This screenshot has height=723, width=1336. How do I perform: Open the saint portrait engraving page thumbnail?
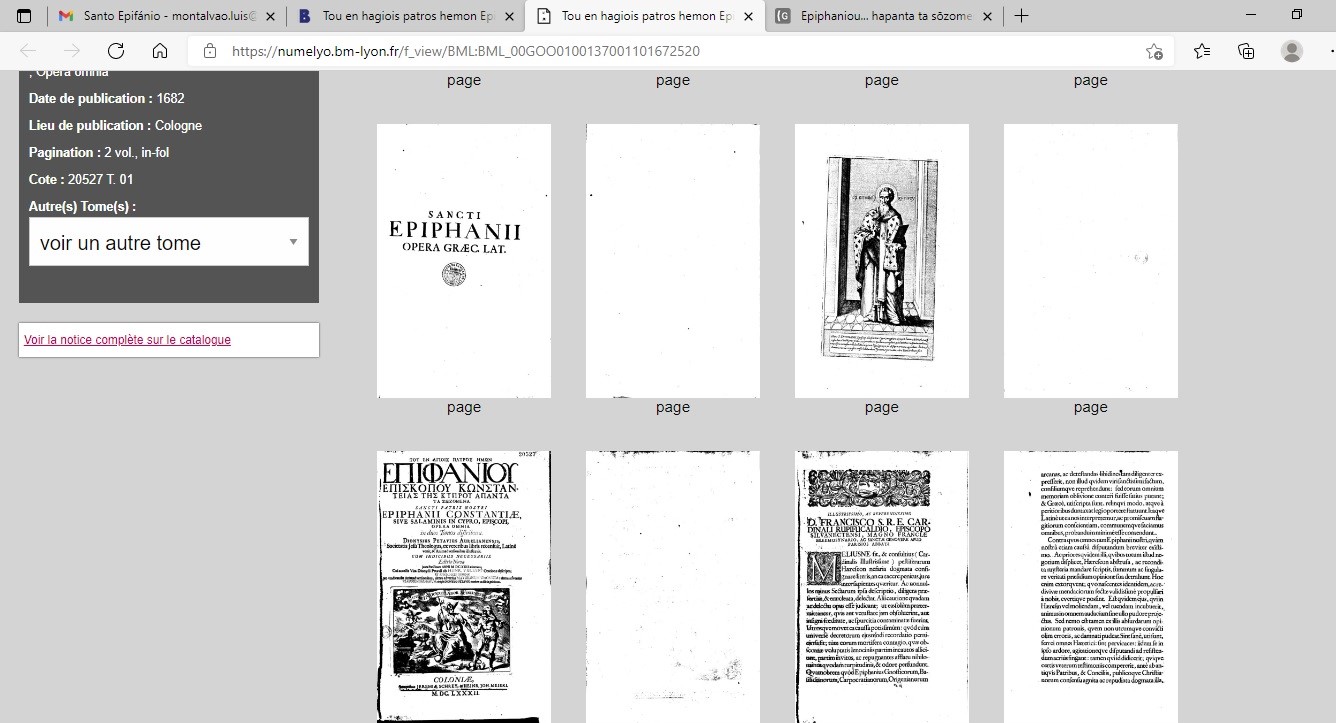tap(881, 261)
